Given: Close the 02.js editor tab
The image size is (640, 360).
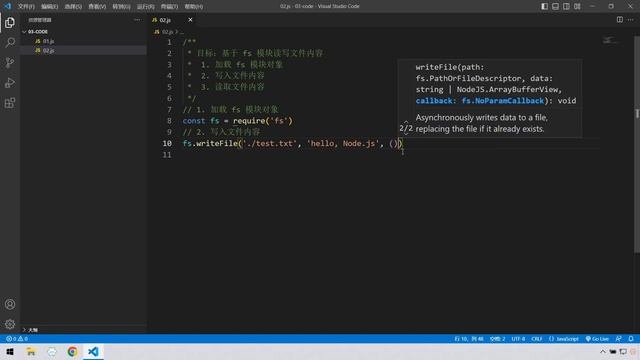Looking at the screenshot, I should pos(190,20).
